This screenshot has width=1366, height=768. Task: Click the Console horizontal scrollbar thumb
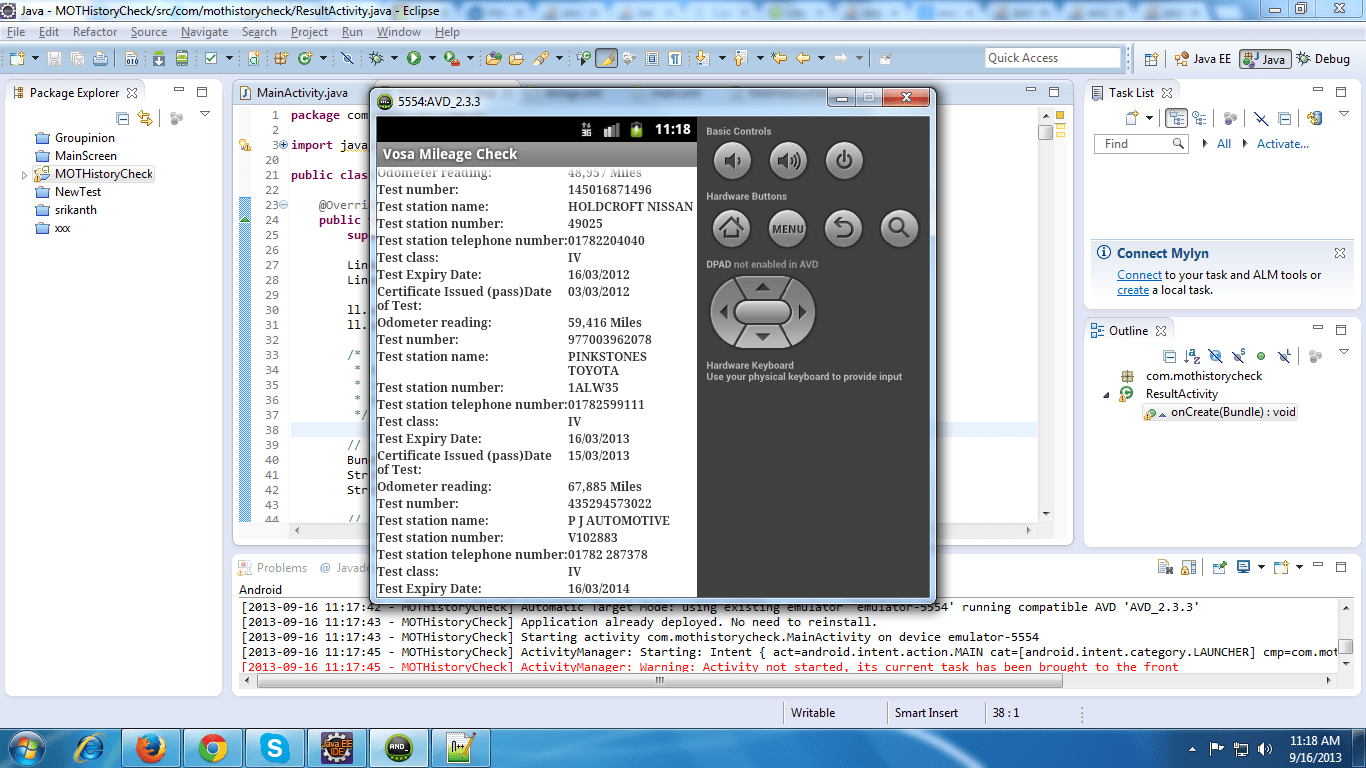pyautogui.click(x=659, y=681)
